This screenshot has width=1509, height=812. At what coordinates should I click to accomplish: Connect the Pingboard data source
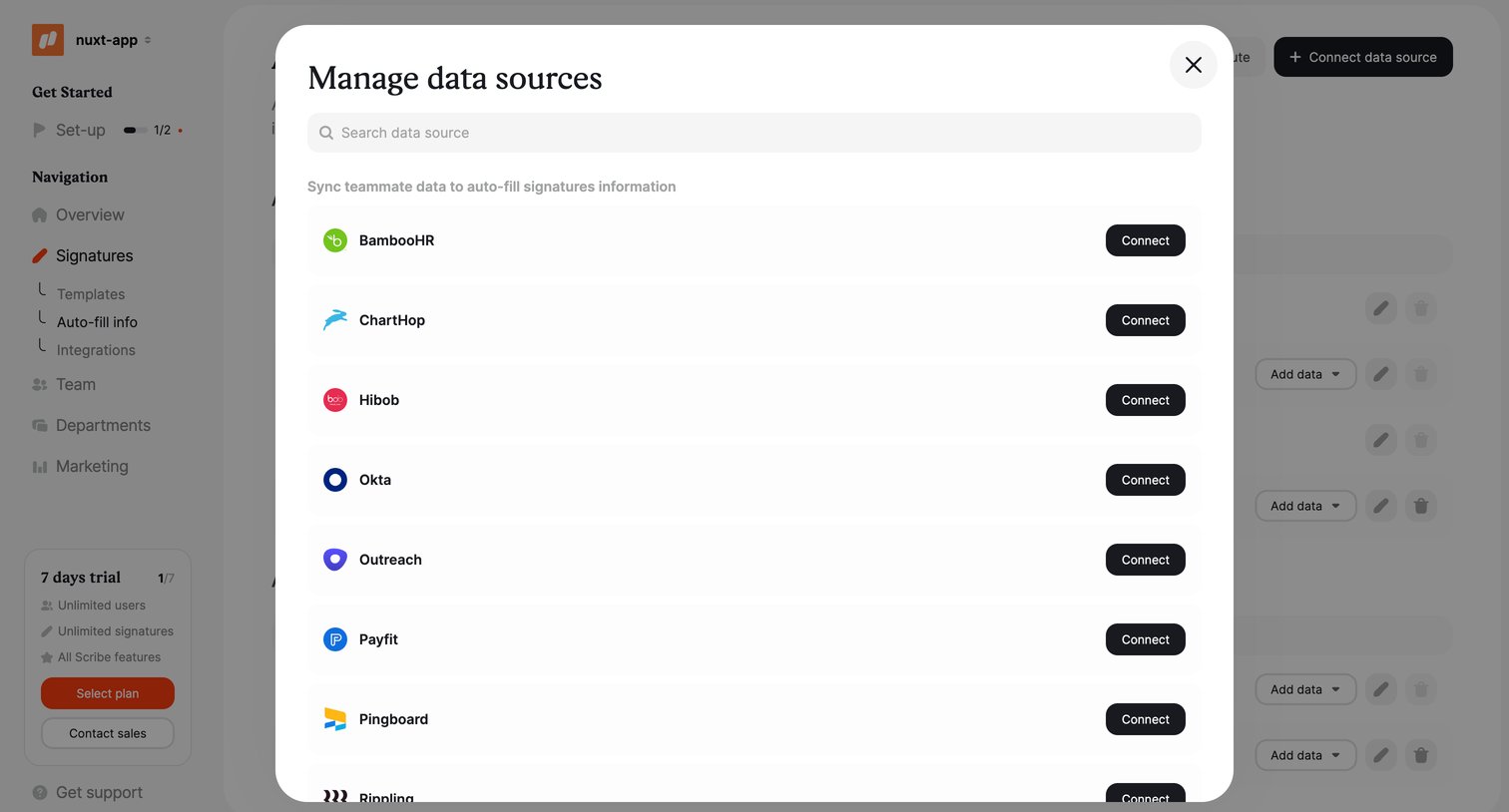click(x=1145, y=719)
